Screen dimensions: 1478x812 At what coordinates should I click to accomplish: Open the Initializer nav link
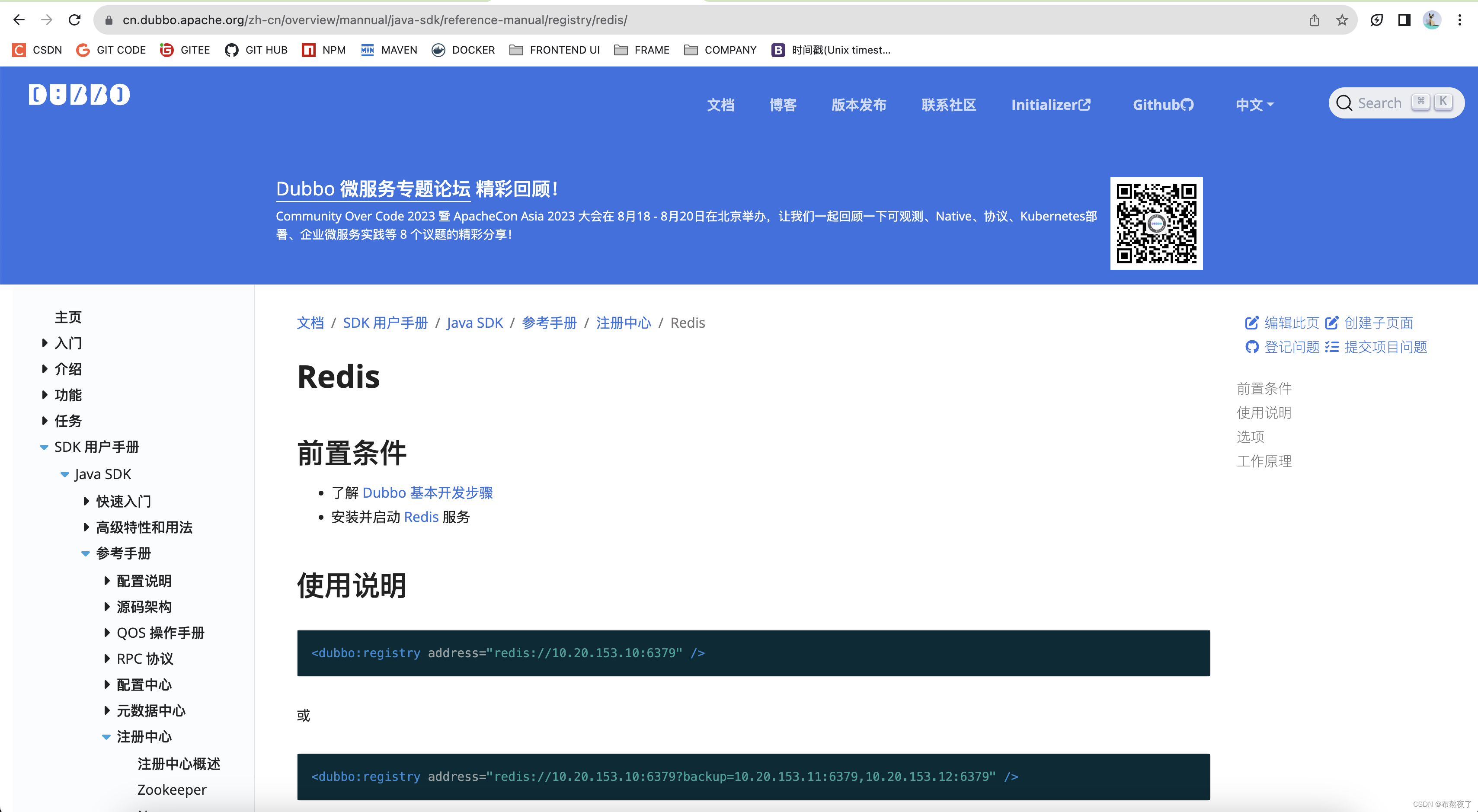click(x=1050, y=105)
